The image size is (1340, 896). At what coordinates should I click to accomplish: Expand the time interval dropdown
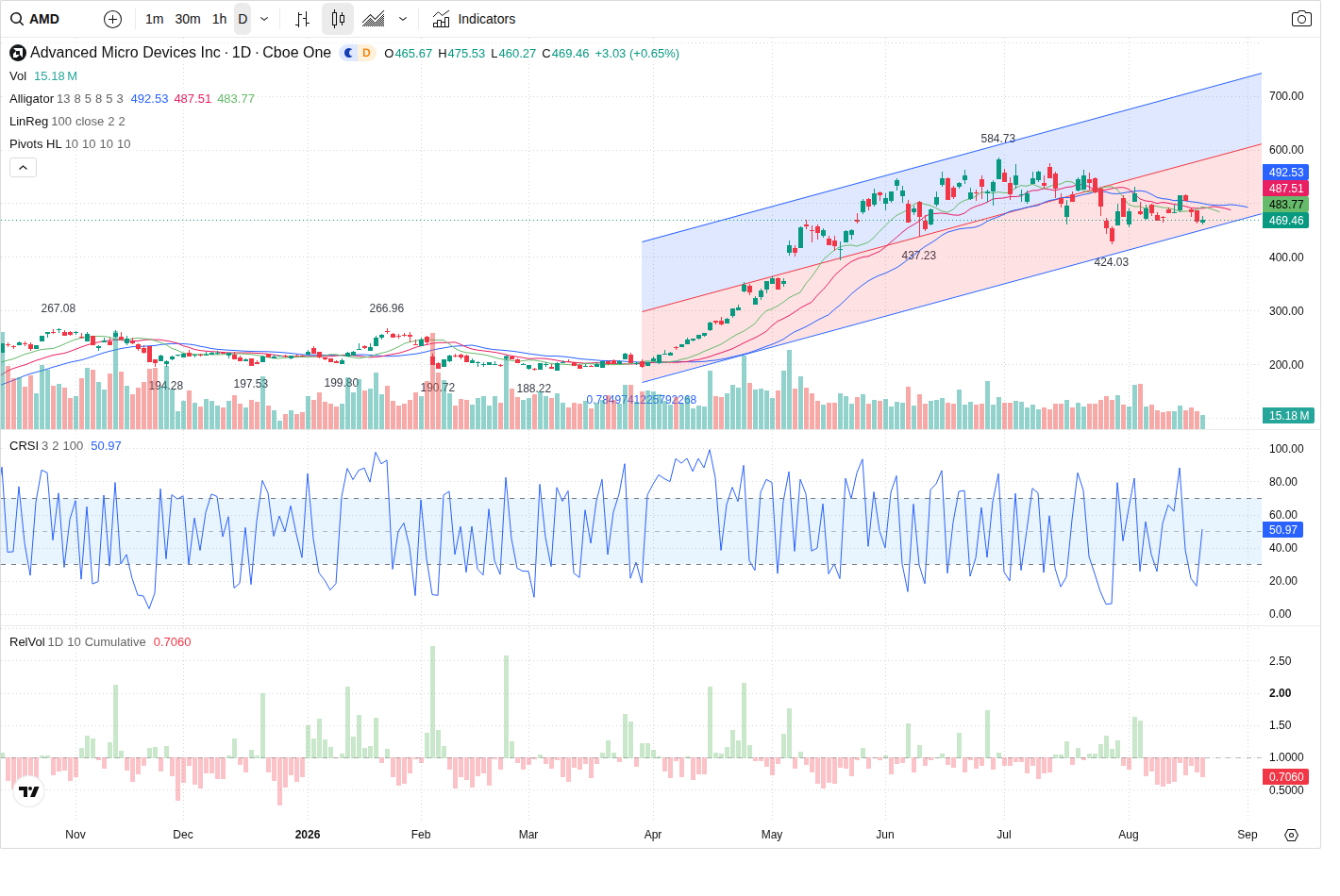264,19
